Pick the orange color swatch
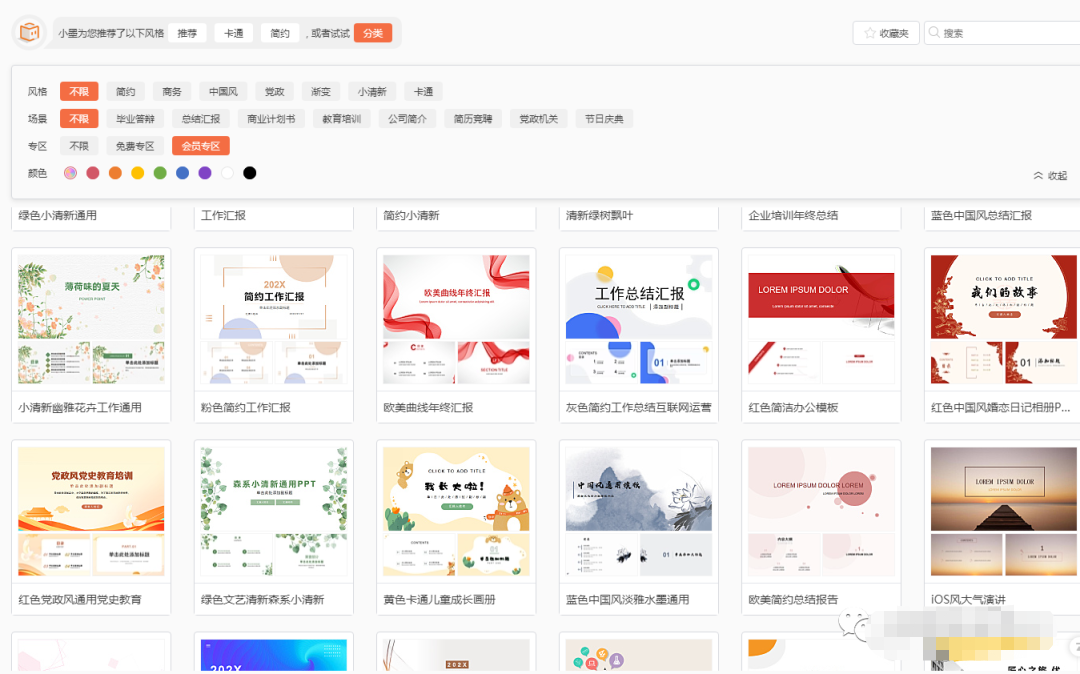Viewport: 1080px width, 674px height. click(x=115, y=173)
